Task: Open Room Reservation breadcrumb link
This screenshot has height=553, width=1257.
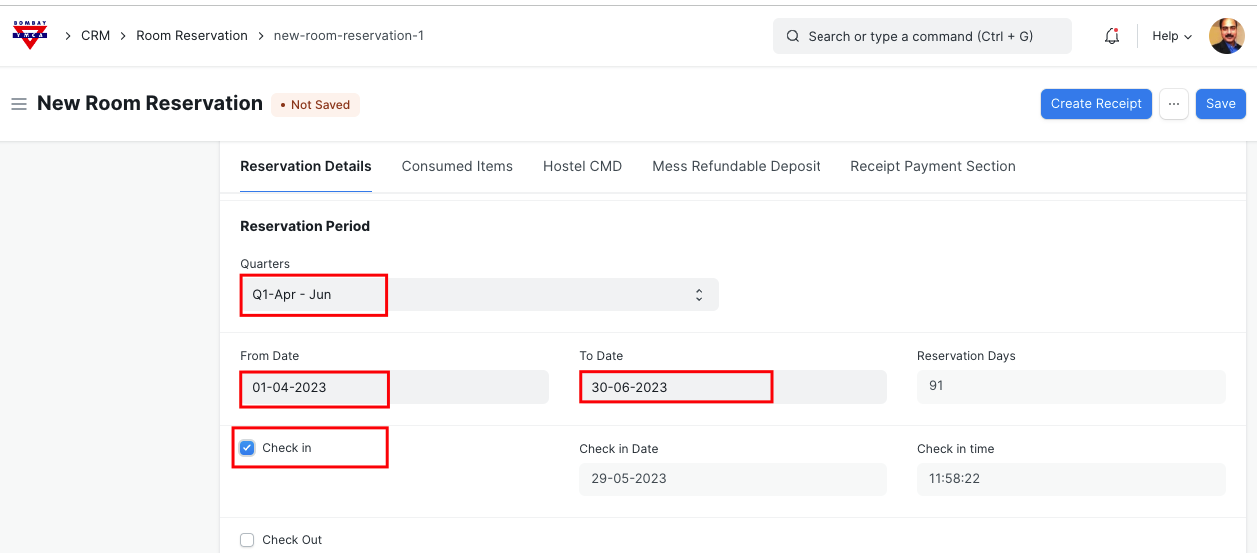Action: pyautogui.click(x=192, y=36)
